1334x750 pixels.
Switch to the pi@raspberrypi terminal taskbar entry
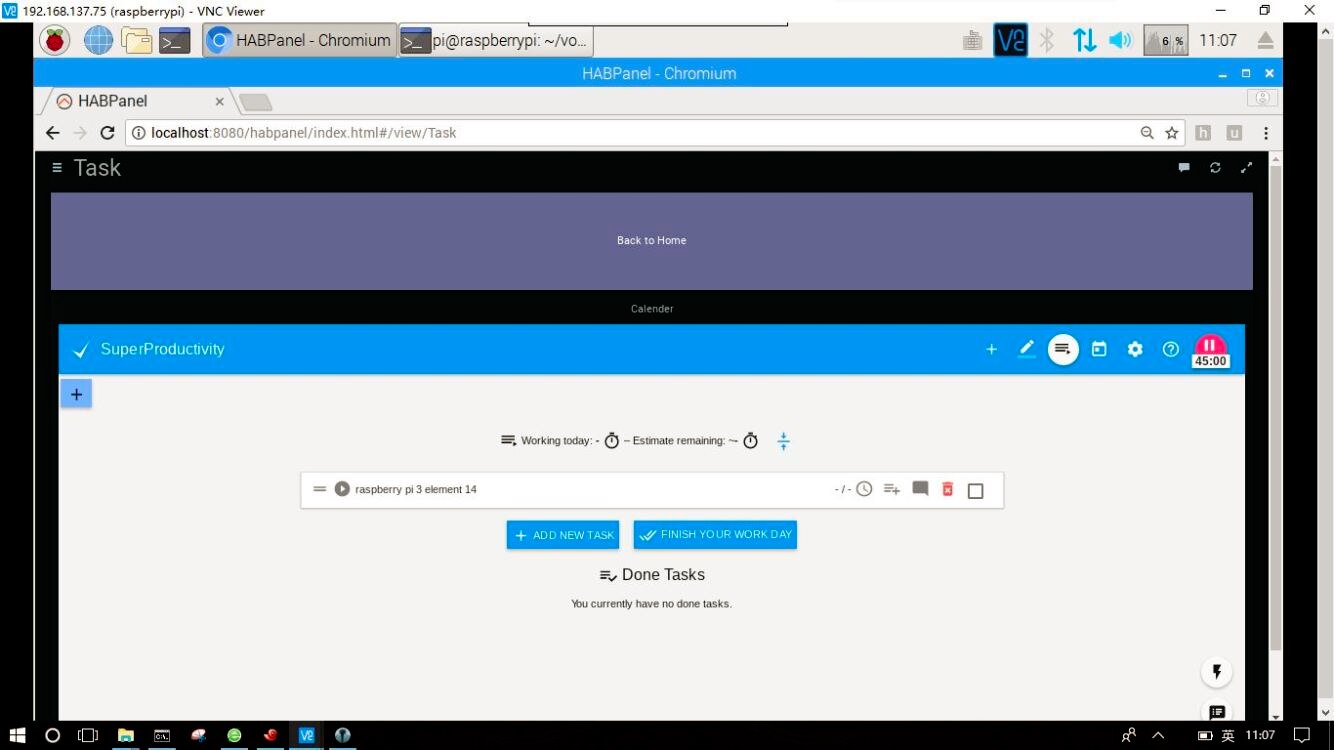pyautogui.click(x=496, y=40)
